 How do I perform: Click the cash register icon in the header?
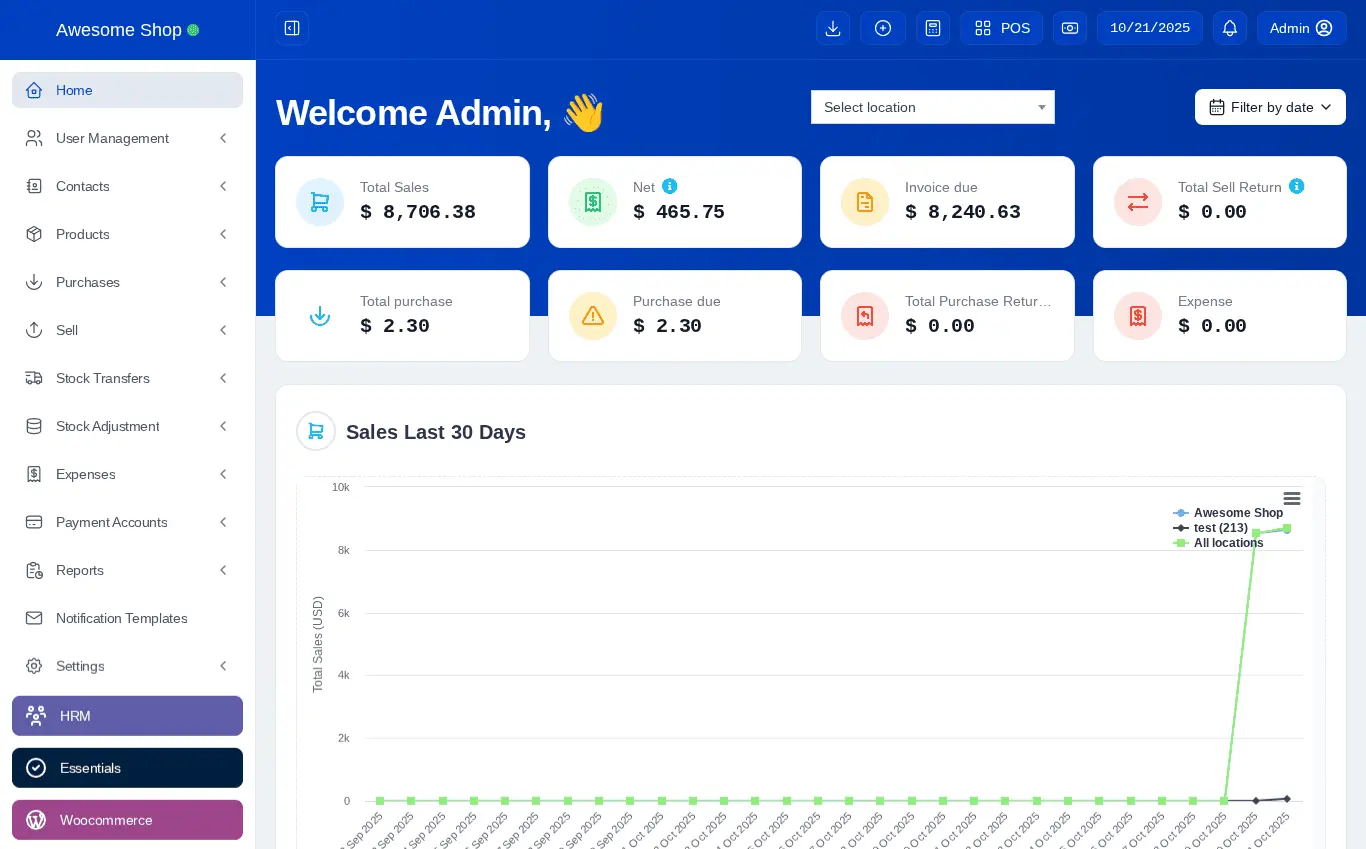[x=1070, y=28]
